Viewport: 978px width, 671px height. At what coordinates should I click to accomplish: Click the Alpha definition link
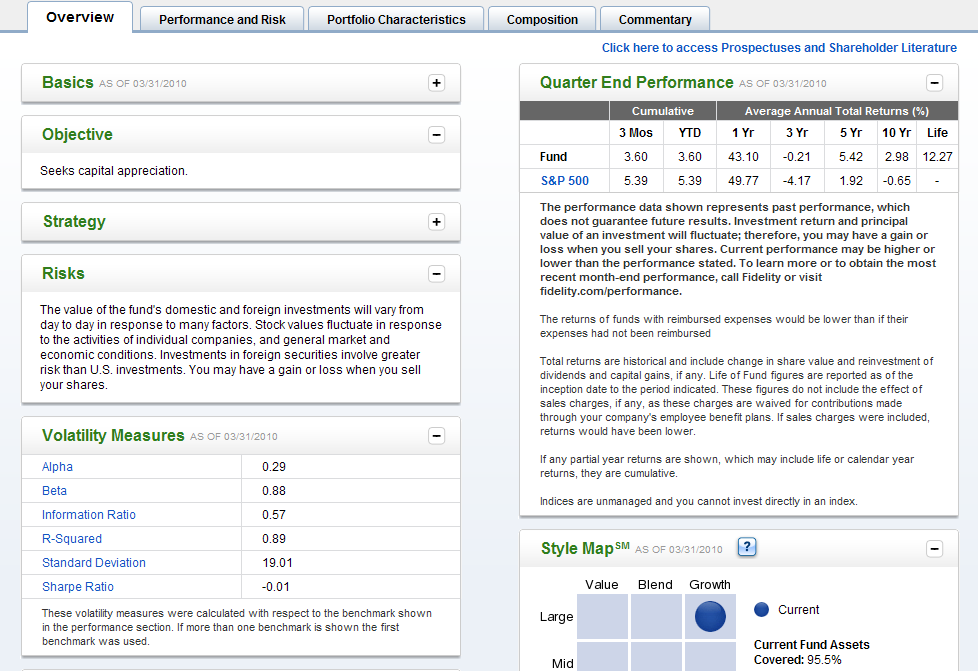pyautogui.click(x=57, y=467)
